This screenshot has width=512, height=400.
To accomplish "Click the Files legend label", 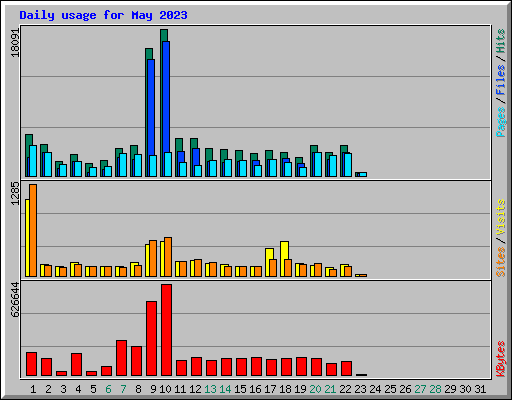I will coord(501,79).
